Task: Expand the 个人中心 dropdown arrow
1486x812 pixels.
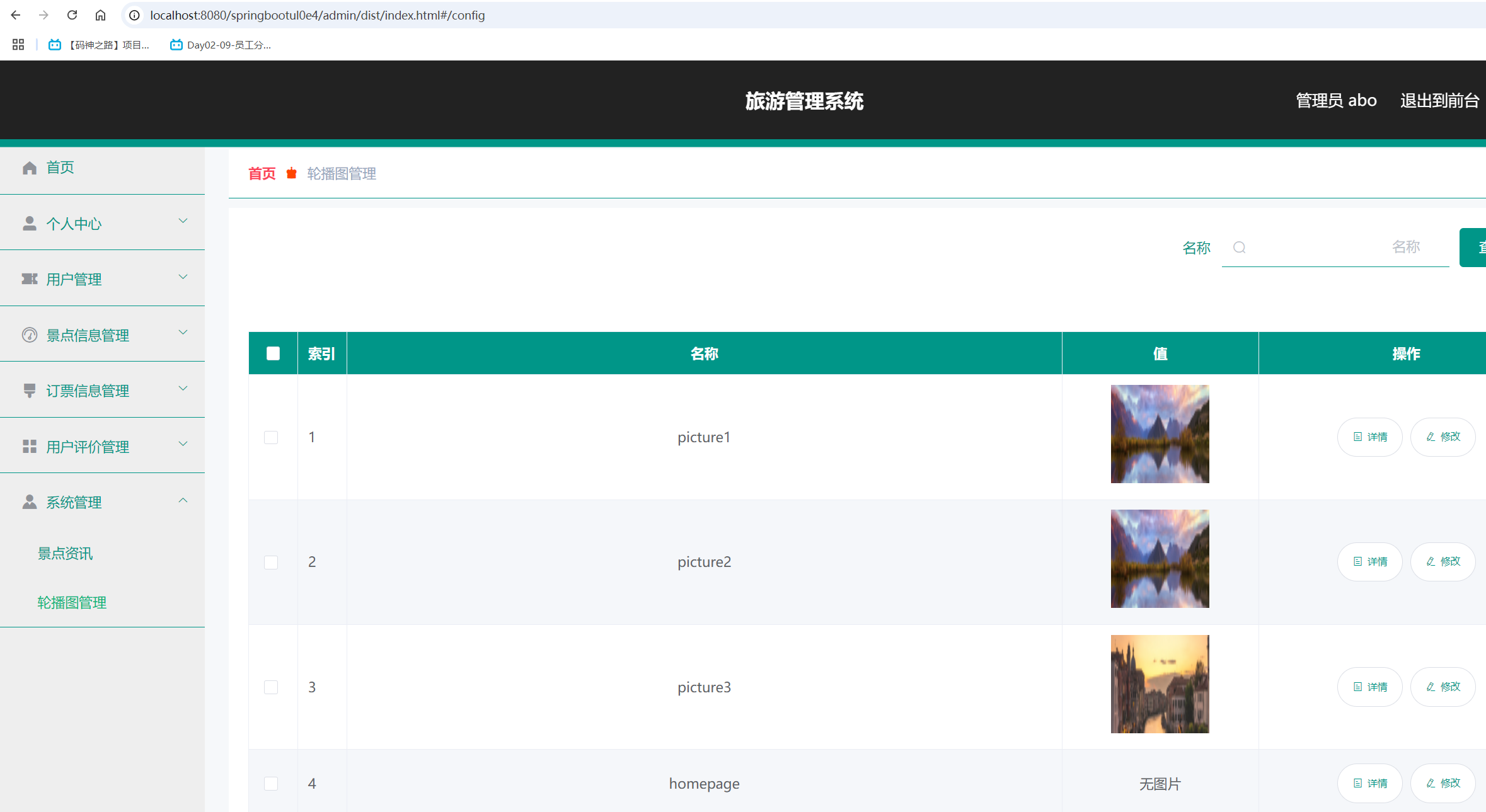Action: coord(183,221)
